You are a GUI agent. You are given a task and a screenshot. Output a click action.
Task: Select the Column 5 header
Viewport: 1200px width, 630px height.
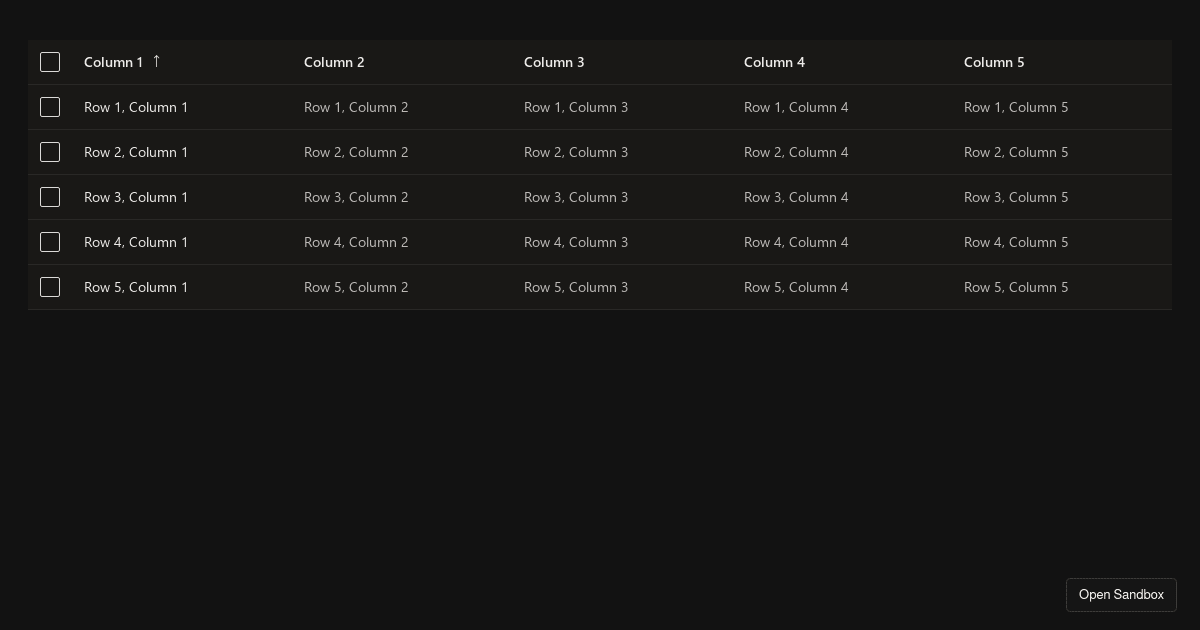point(994,62)
